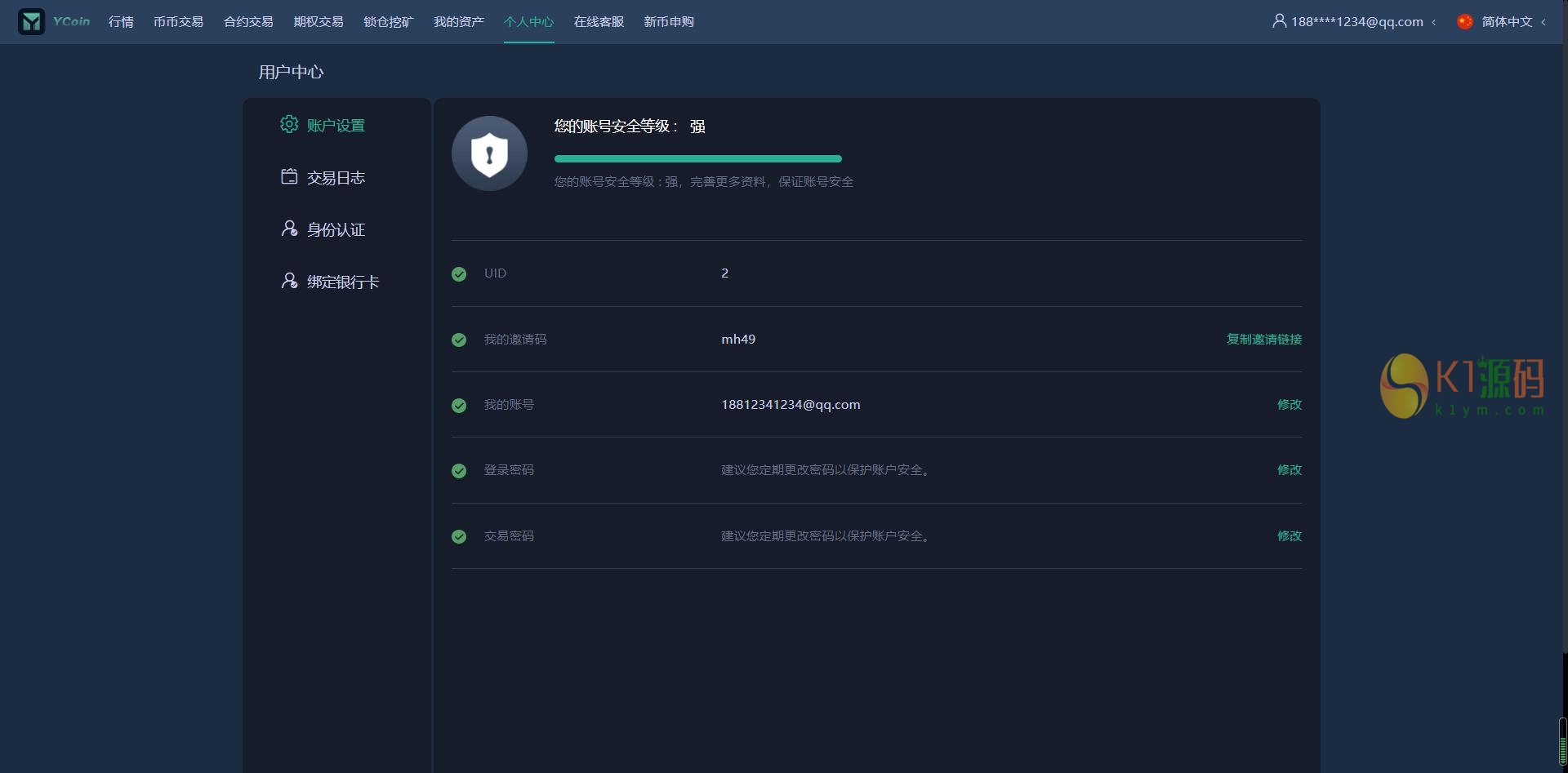Click the 复制邀请链接 link
Screen dimensions: 1568x773
pos(1263,340)
